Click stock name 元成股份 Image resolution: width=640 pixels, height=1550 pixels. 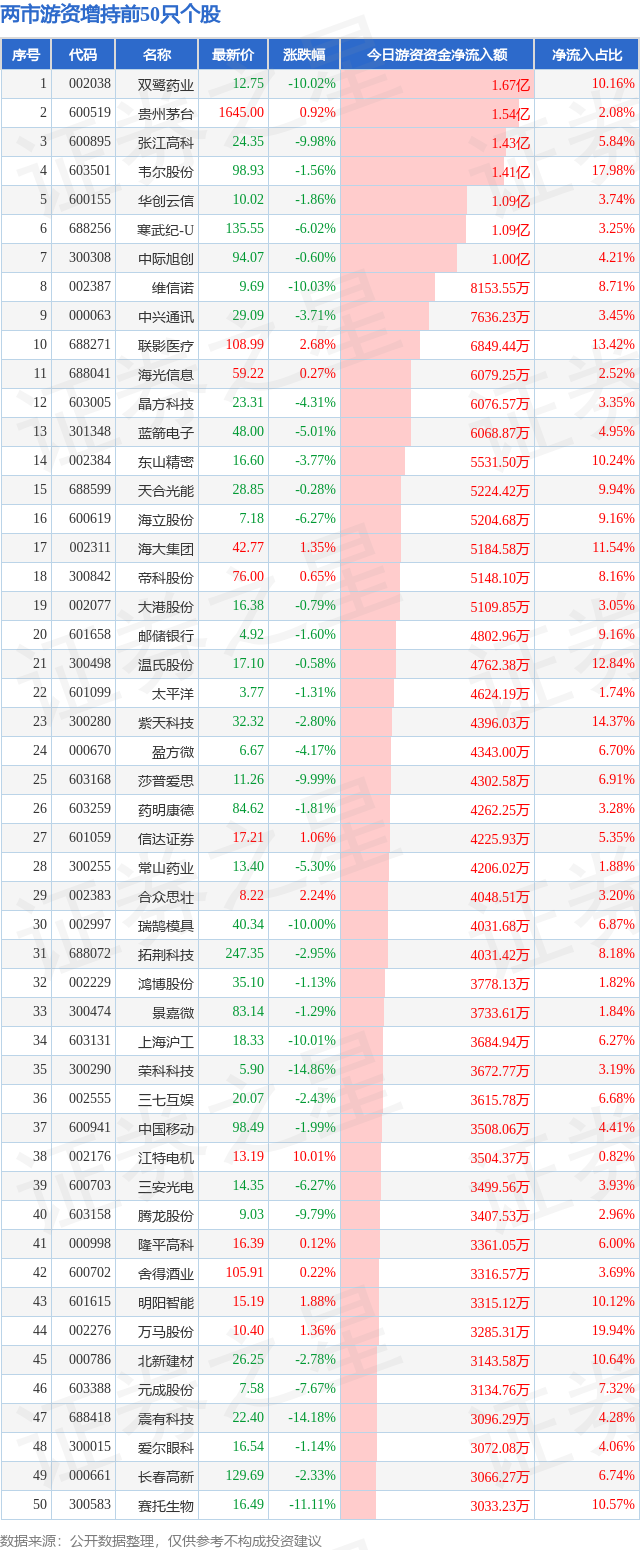[166, 1389]
